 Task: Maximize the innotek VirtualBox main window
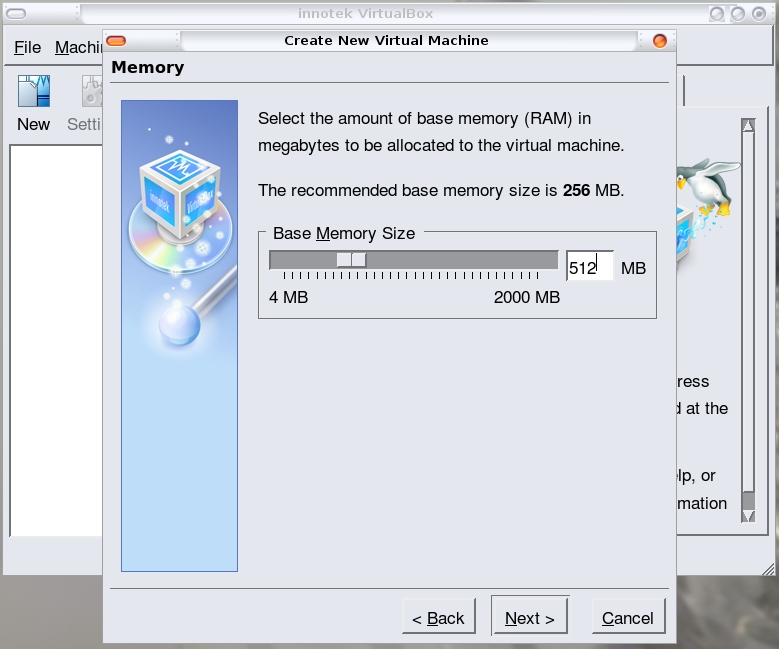(x=739, y=14)
